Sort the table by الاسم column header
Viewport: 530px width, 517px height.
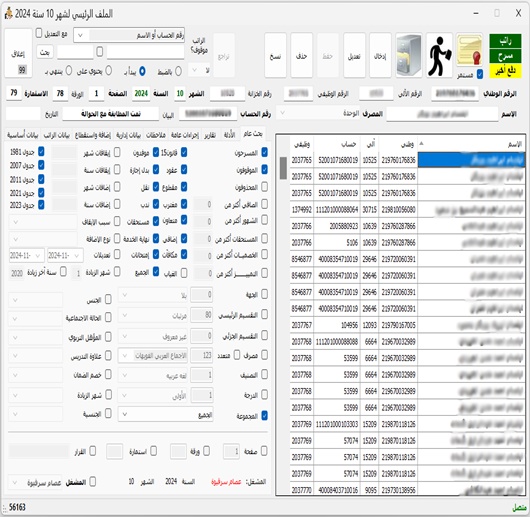coord(472,145)
